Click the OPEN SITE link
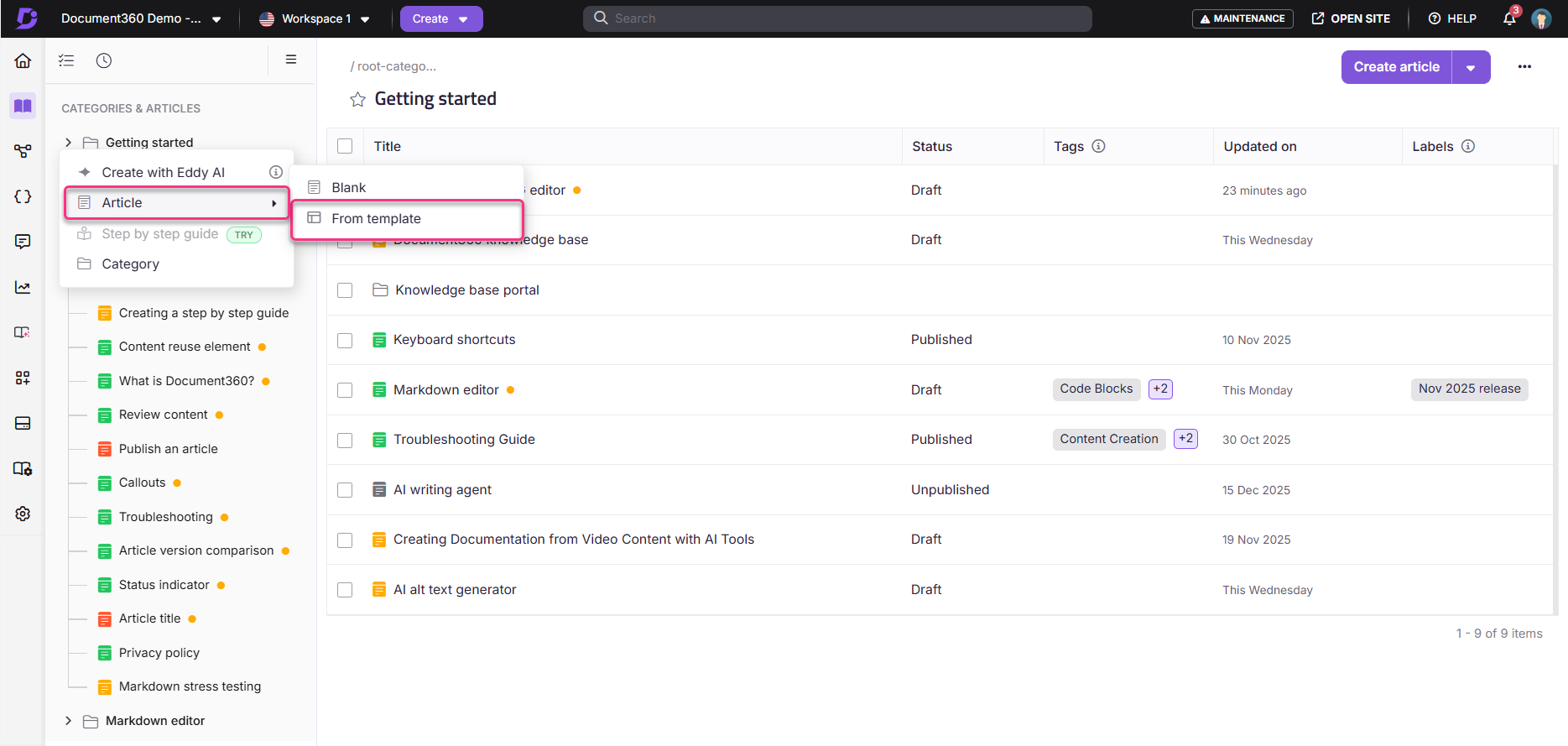The image size is (1568, 746). (1351, 18)
